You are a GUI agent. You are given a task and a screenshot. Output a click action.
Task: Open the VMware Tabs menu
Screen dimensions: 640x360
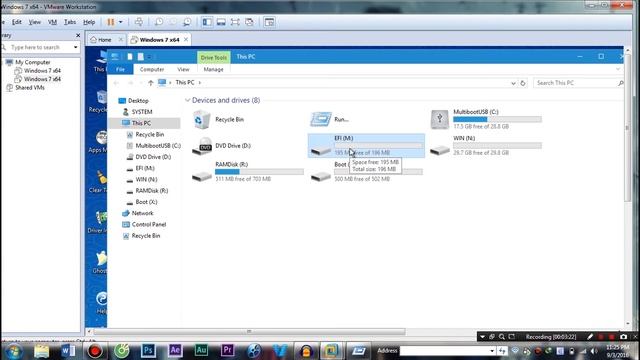[70, 22]
